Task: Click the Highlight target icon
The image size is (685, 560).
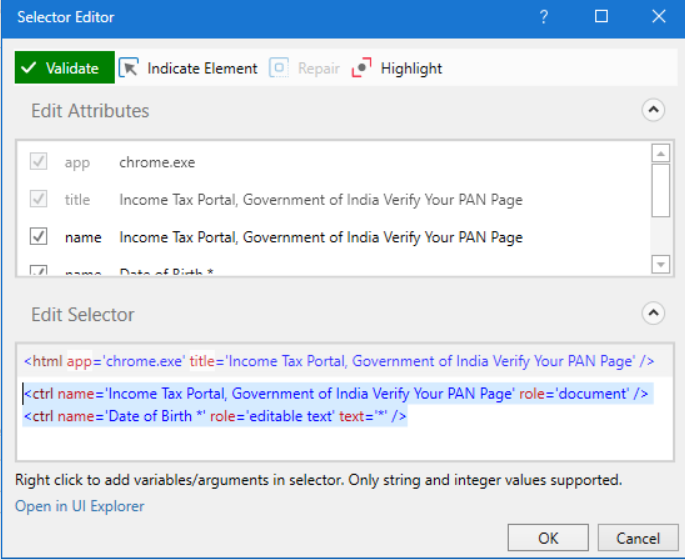Action: pyautogui.click(x=361, y=68)
